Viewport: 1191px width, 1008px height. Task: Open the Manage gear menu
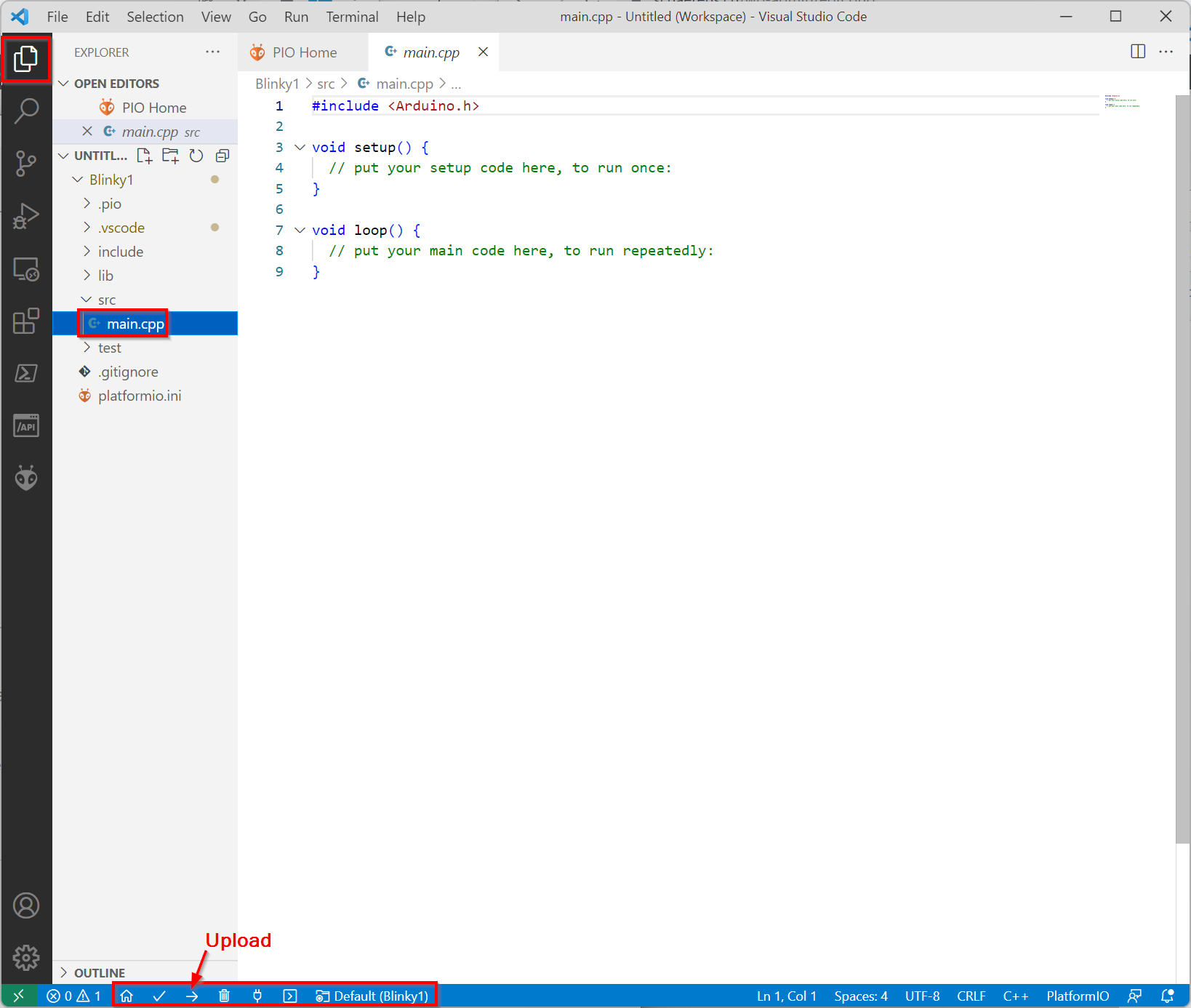[x=26, y=958]
